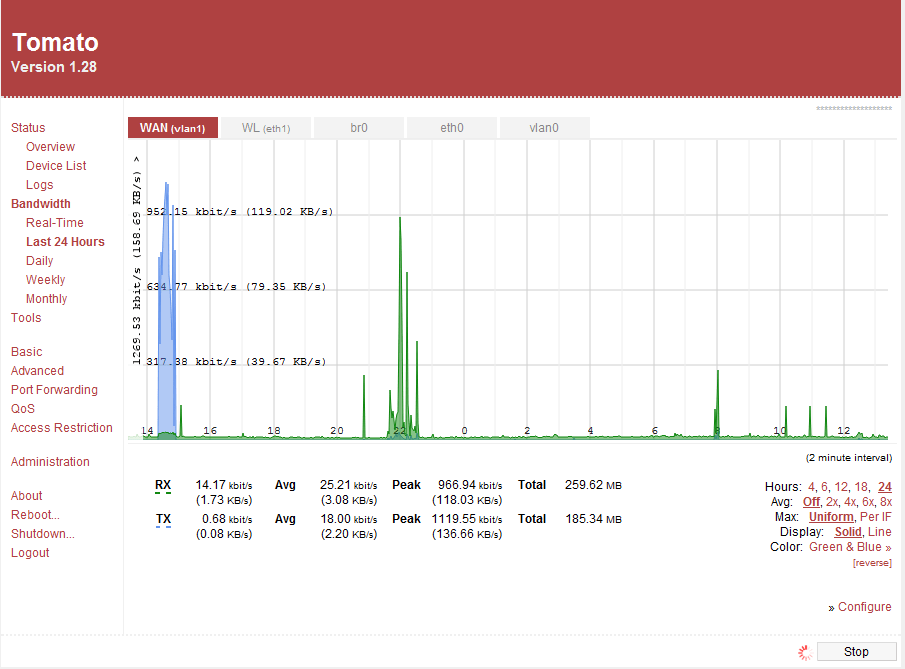Select the eth0 bandwidth tab
This screenshot has width=905, height=669.
pos(450,128)
